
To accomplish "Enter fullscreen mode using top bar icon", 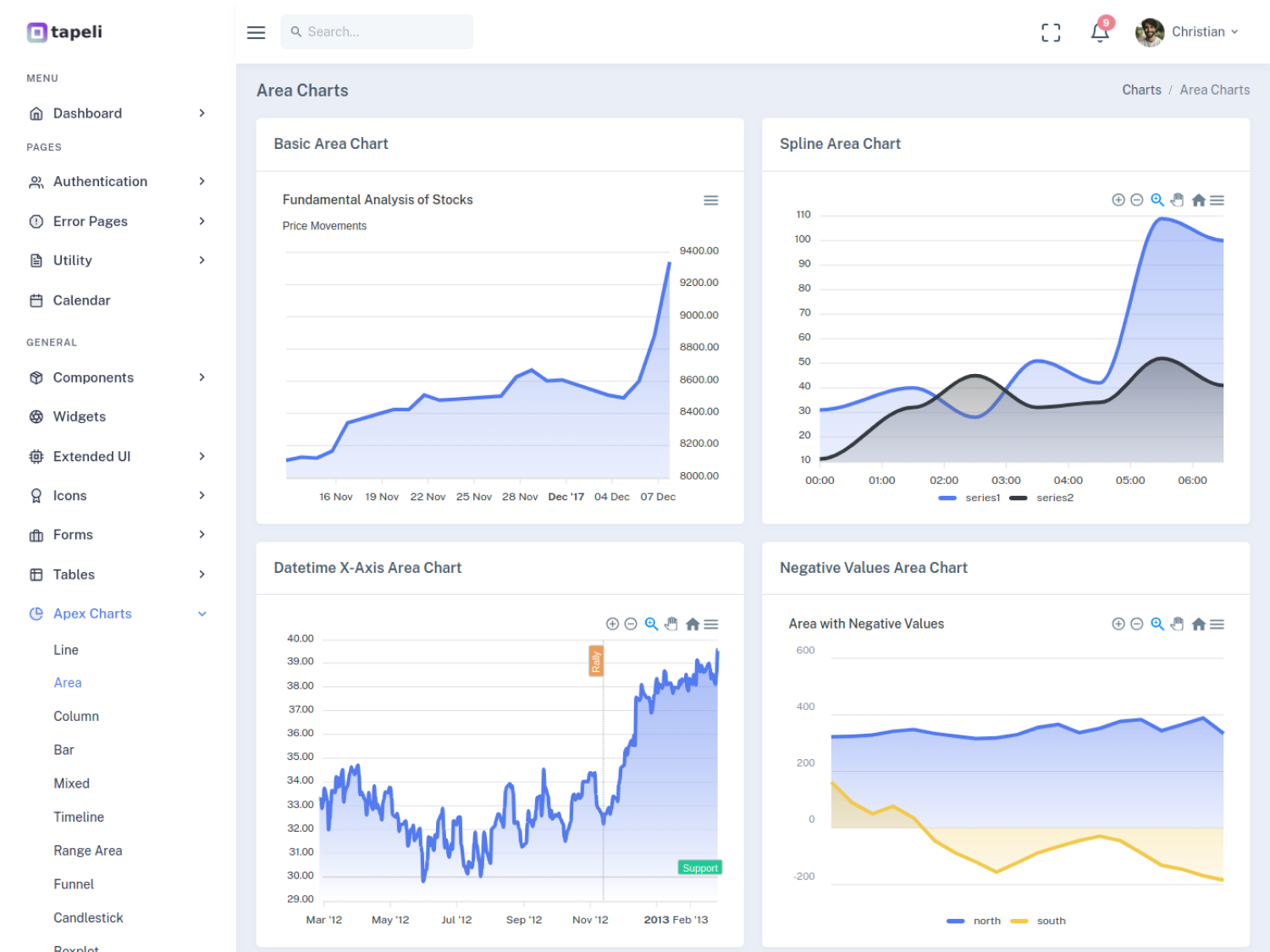I will pos(1051,32).
